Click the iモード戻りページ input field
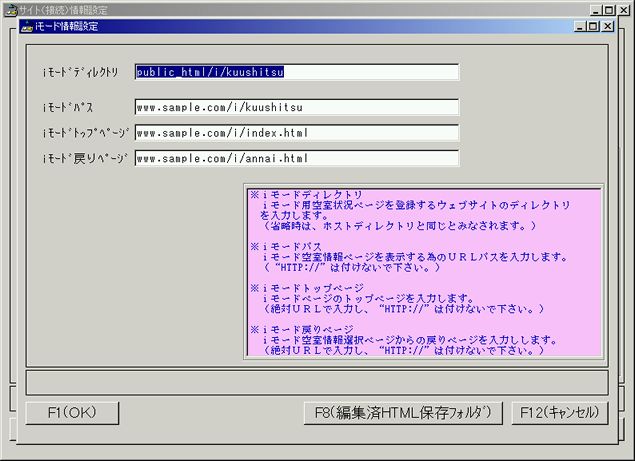Screen dimensions: 635x461 pyautogui.click(x=297, y=158)
